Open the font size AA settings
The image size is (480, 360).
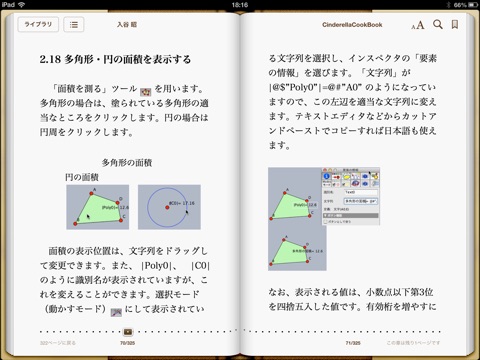418,25
